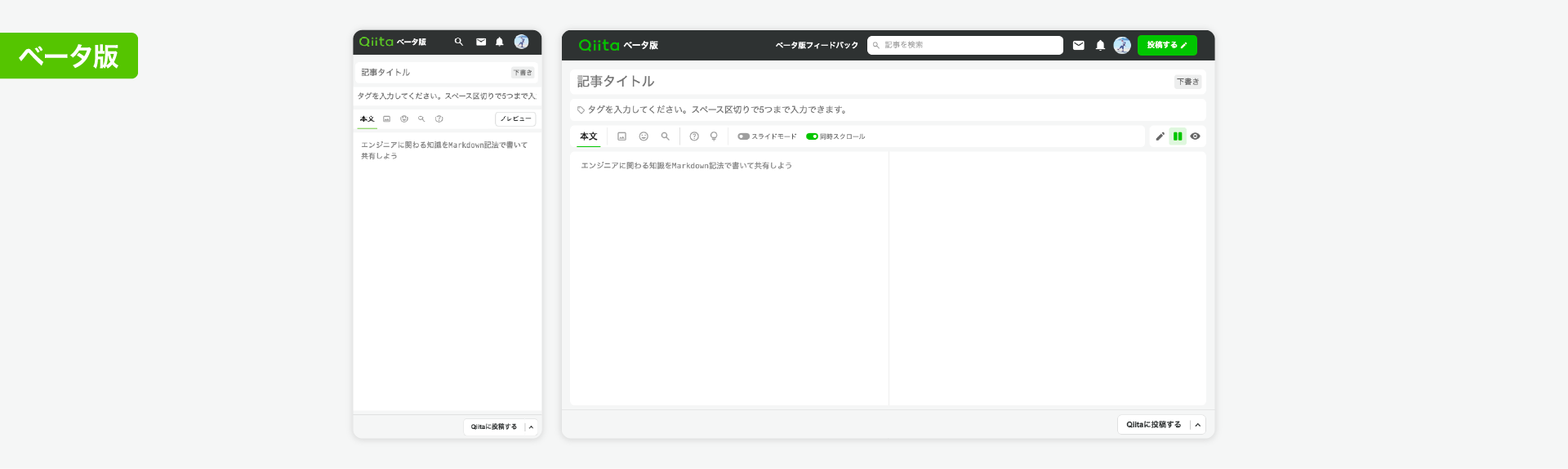Open notifications bell in the mobile header

(500, 42)
